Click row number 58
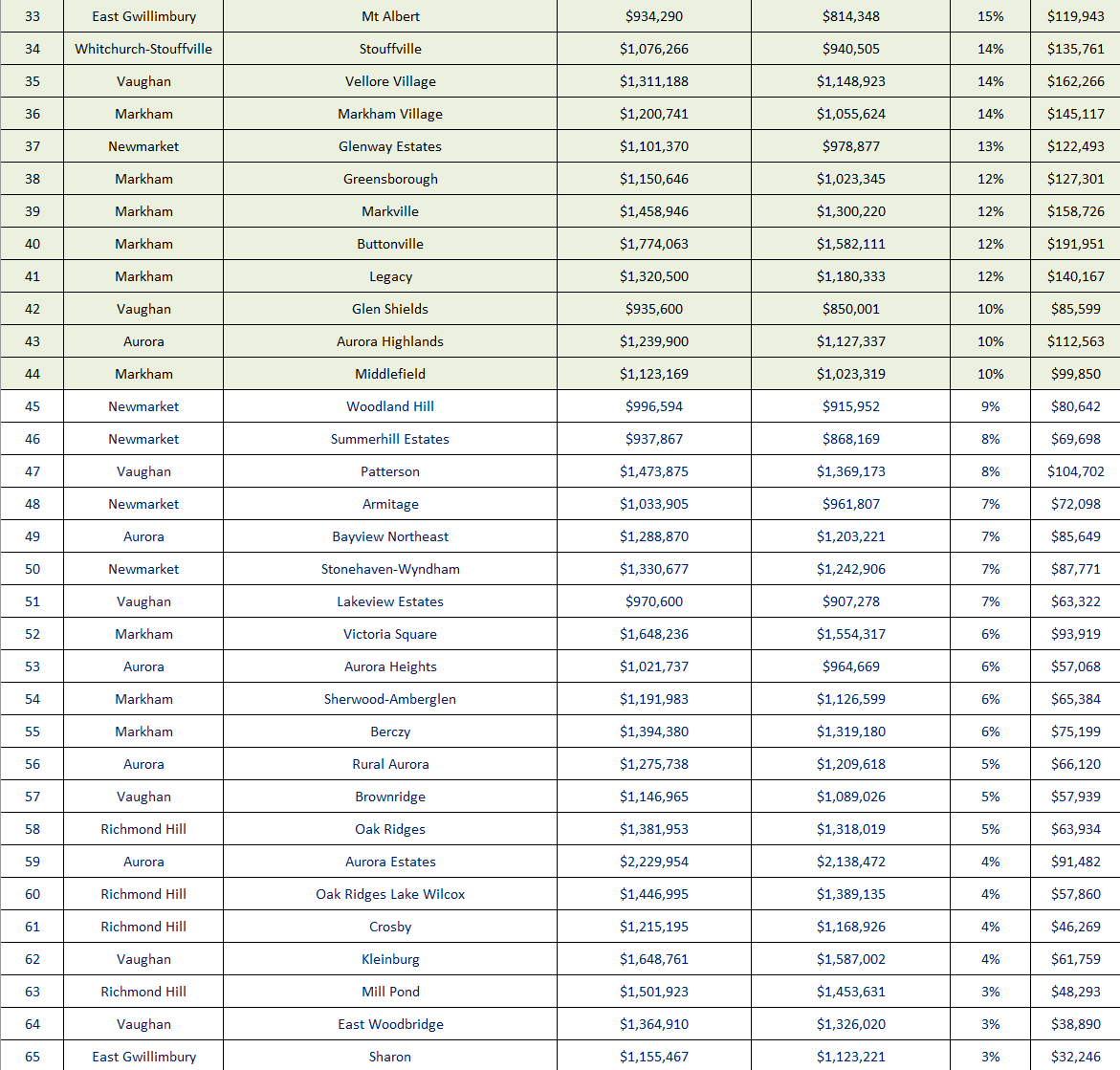Image resolution: width=1120 pixels, height=1070 pixels. pos(33,829)
